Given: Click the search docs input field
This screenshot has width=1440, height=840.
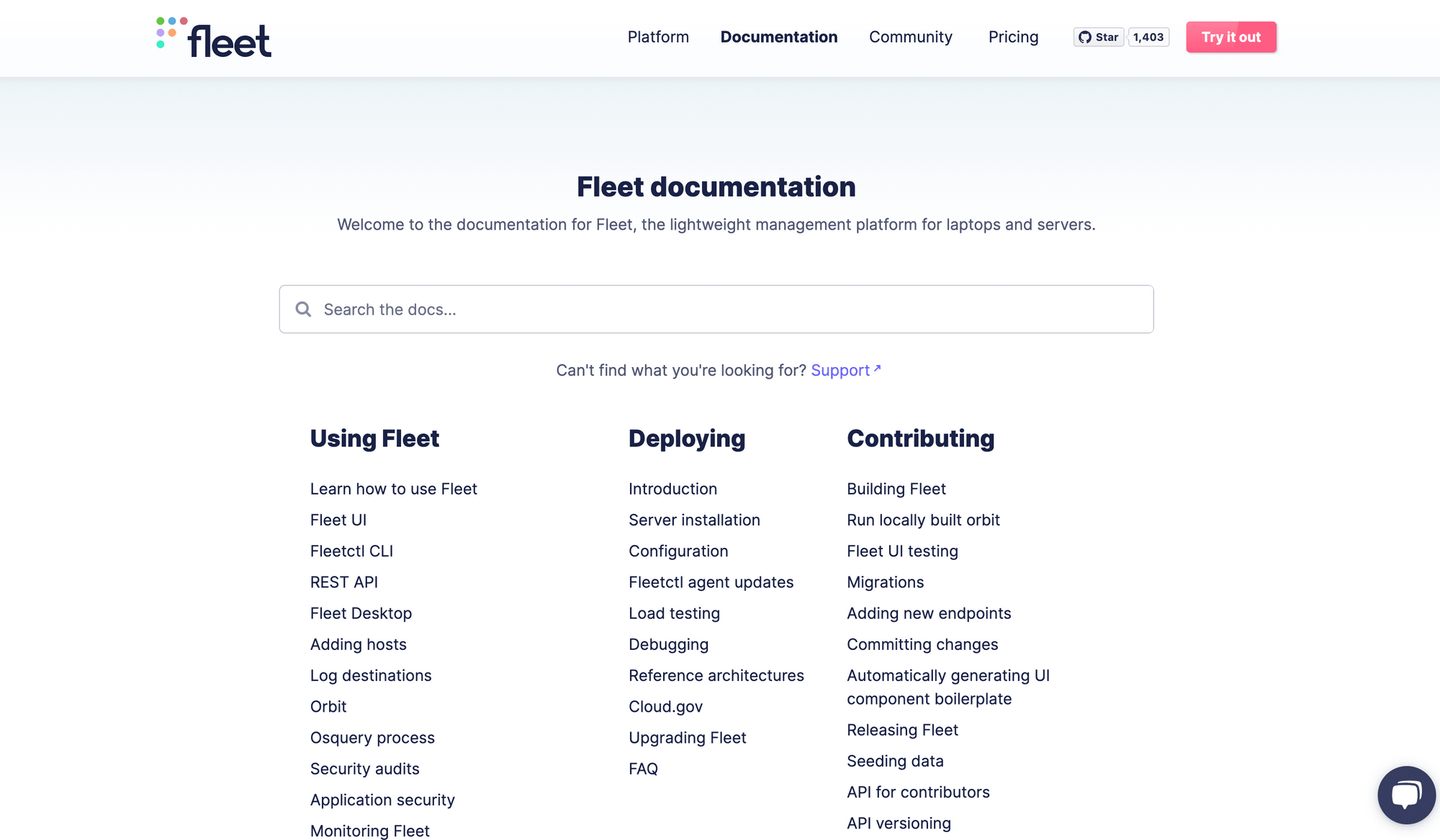Looking at the screenshot, I should pos(716,309).
